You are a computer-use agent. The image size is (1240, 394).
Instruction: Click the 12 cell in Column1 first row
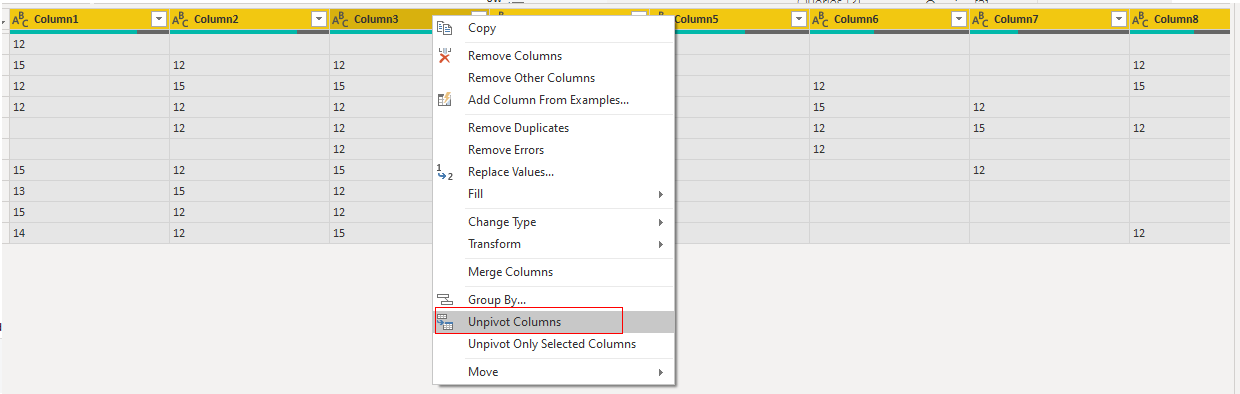tap(89, 44)
